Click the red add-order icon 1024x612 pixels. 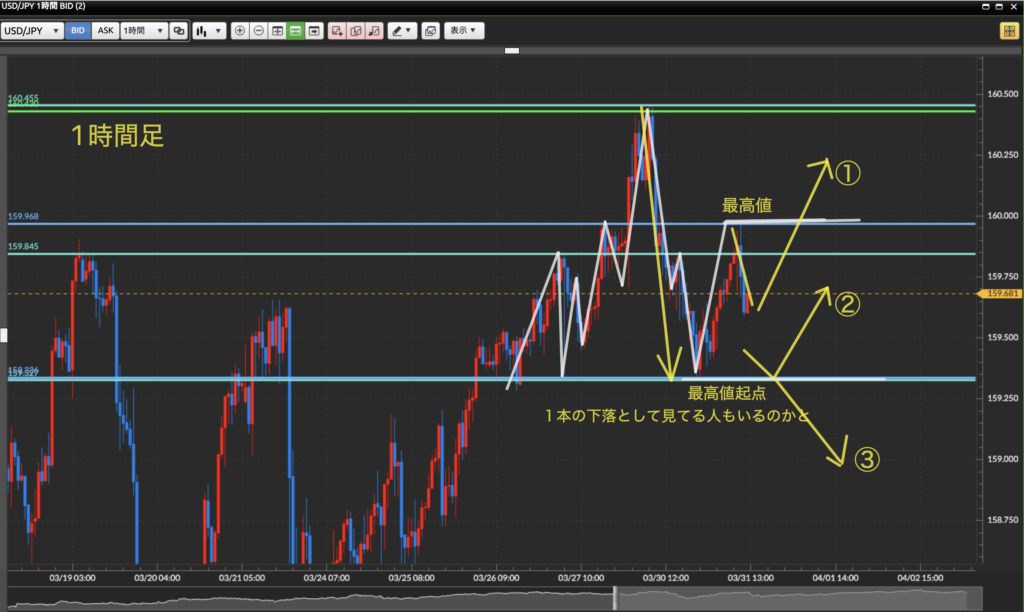coord(337,31)
